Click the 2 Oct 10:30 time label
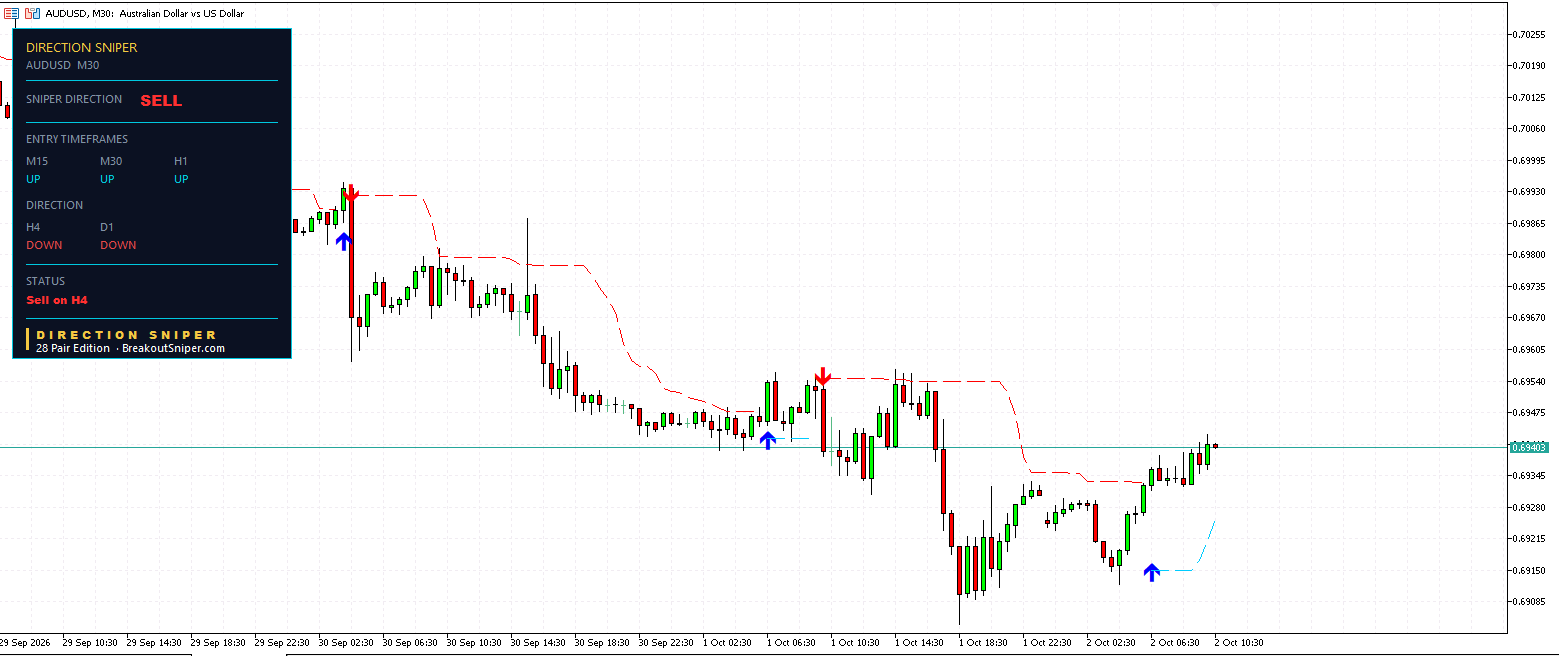 pos(1239,643)
